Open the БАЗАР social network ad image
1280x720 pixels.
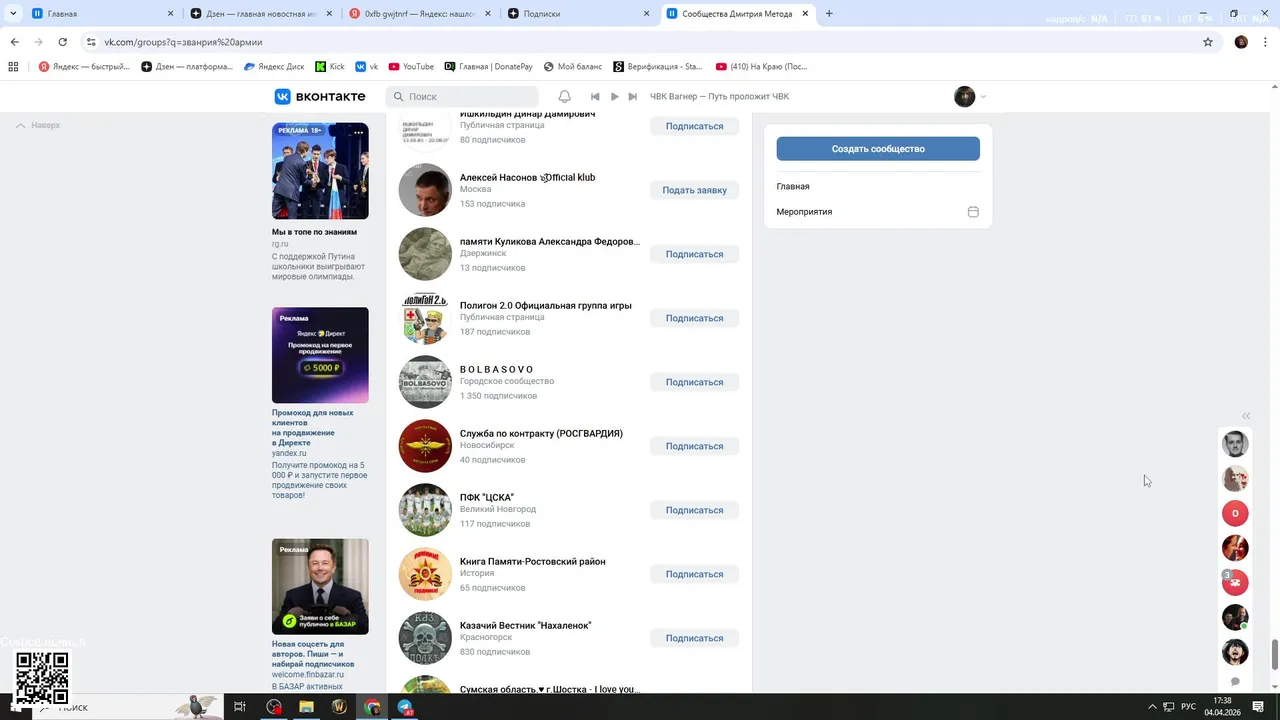(x=320, y=587)
